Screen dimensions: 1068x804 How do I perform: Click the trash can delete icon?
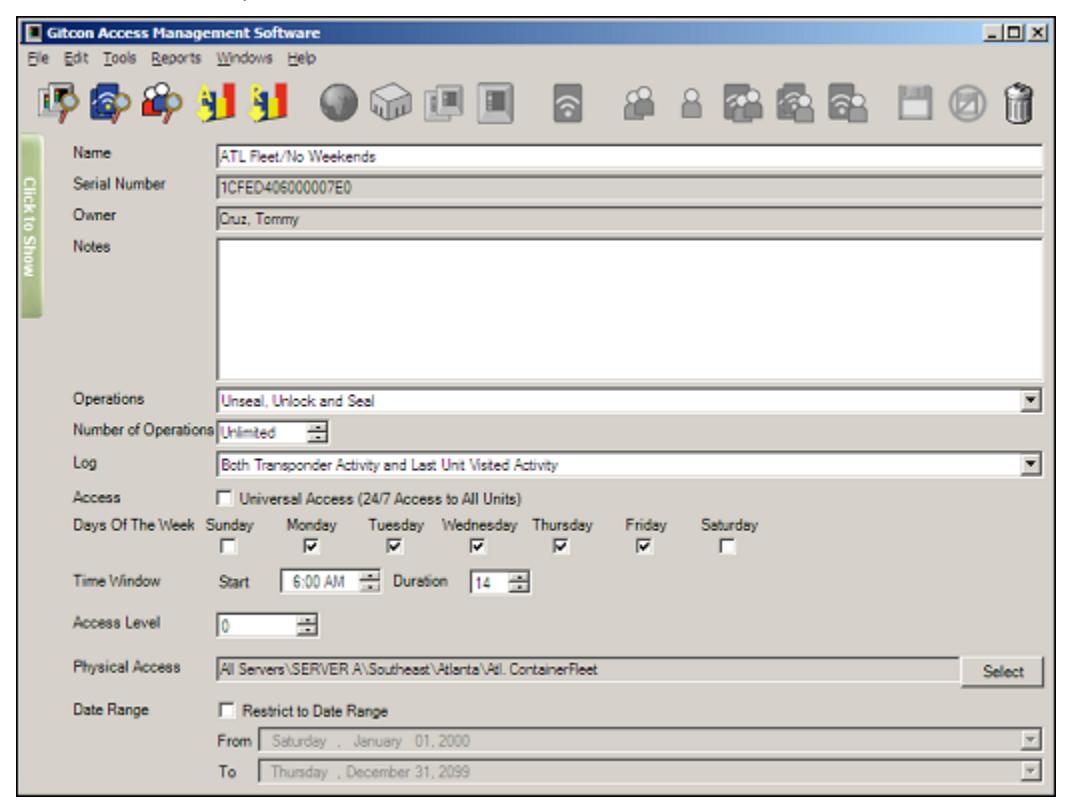1019,103
